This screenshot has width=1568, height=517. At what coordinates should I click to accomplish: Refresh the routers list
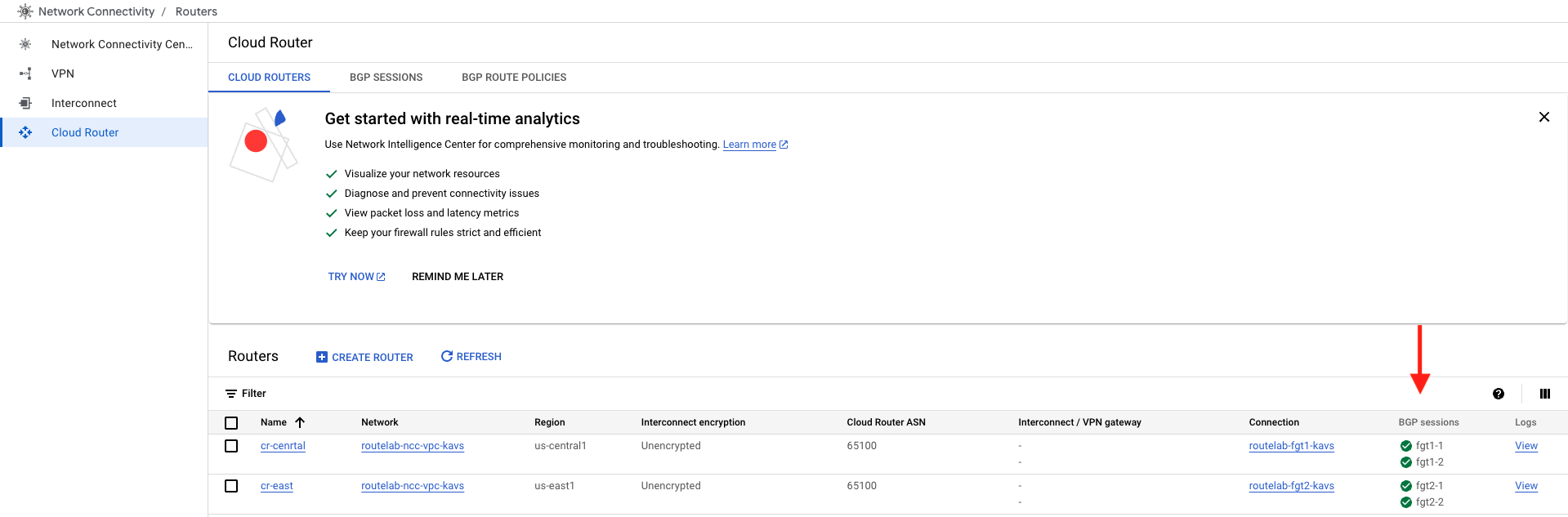tap(471, 357)
